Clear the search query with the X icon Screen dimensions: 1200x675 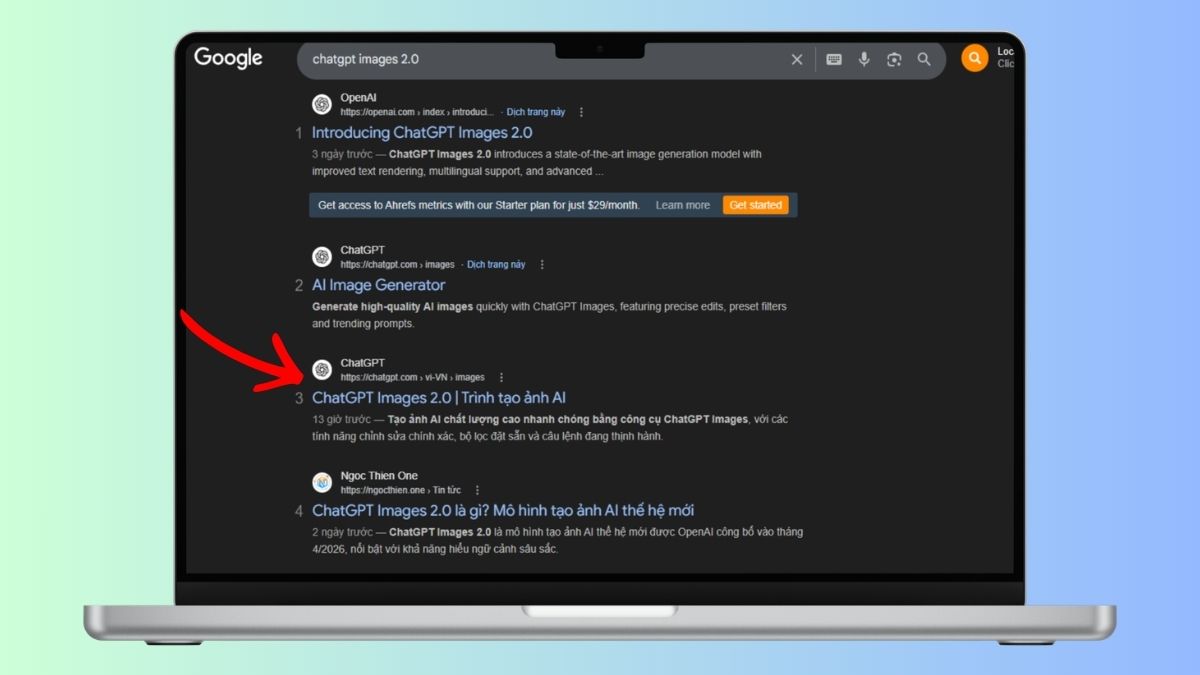(796, 59)
